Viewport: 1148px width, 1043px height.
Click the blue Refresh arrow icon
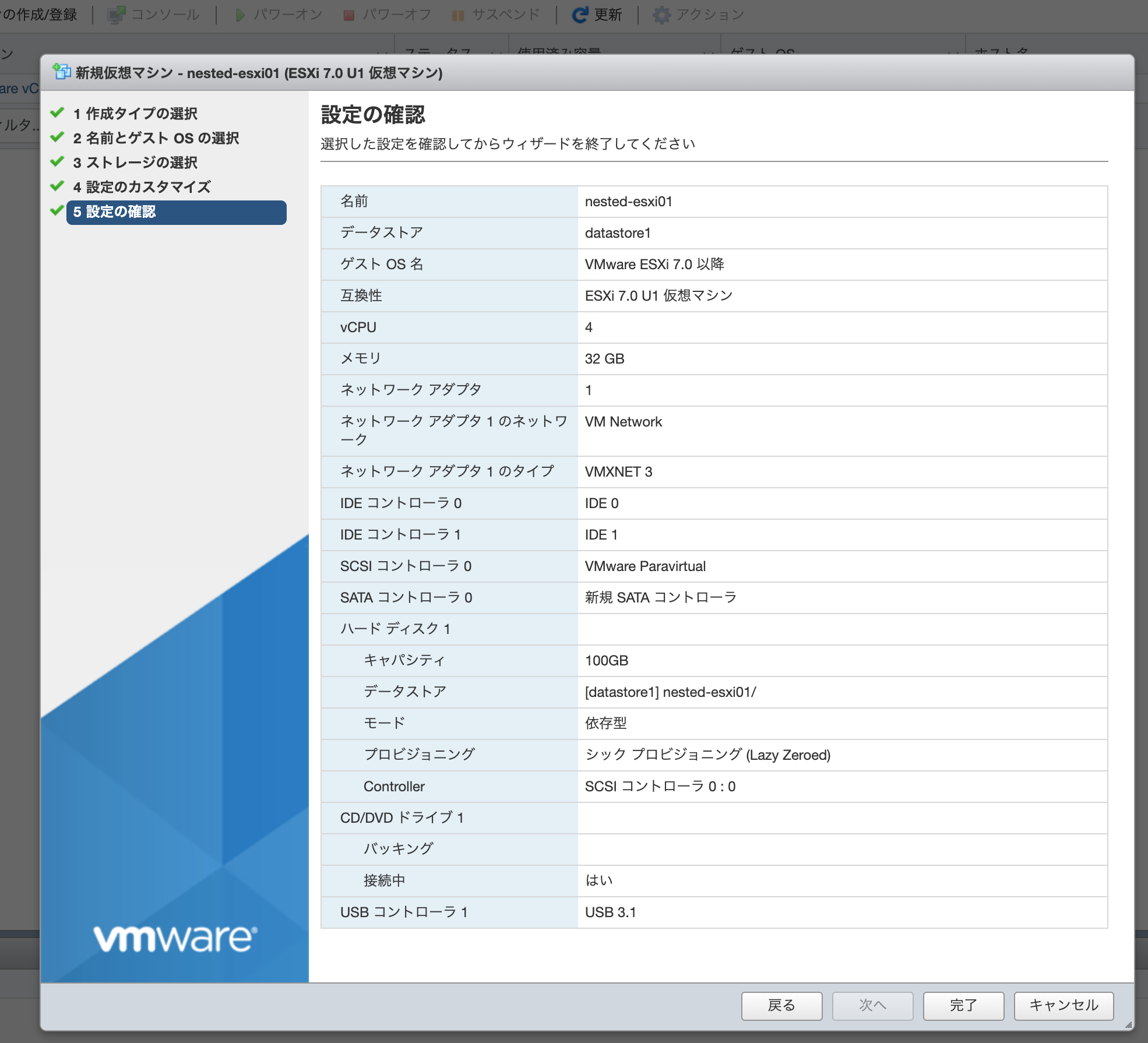click(x=580, y=15)
